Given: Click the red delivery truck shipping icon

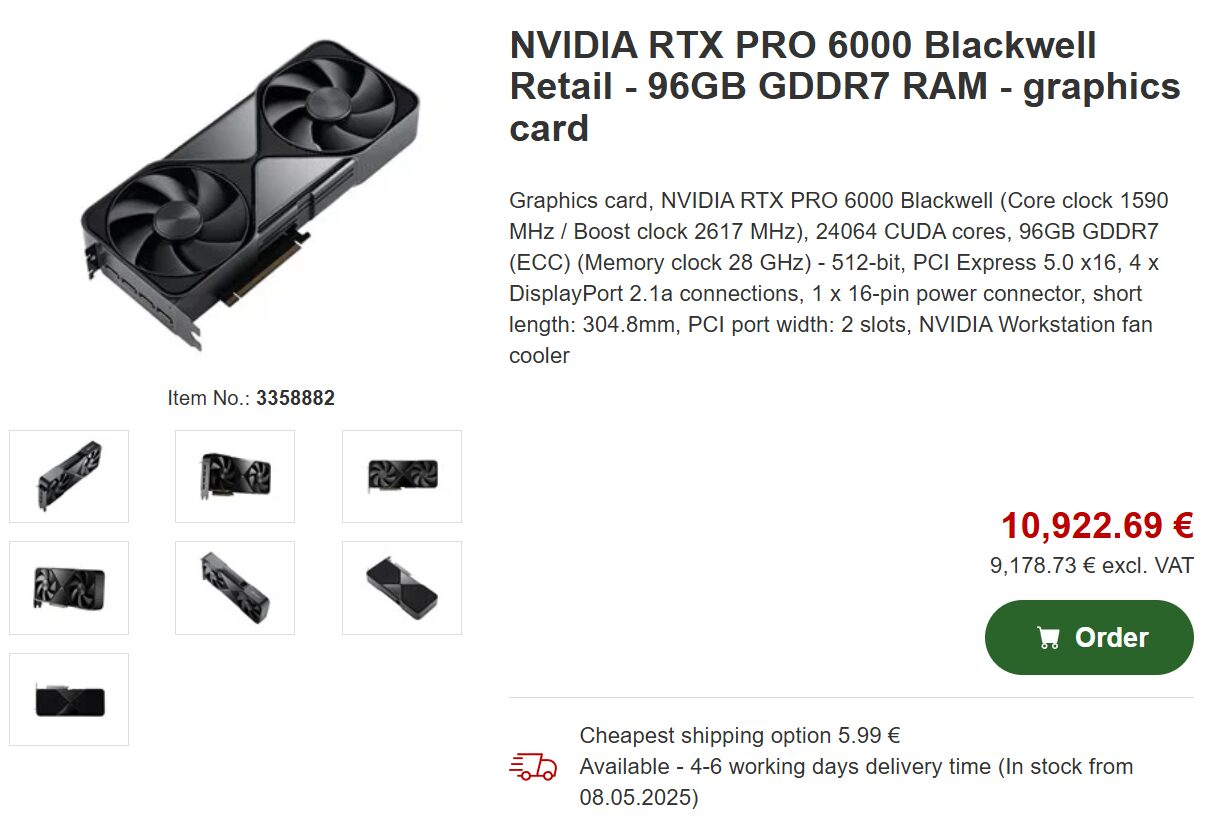Looking at the screenshot, I should pos(533,766).
